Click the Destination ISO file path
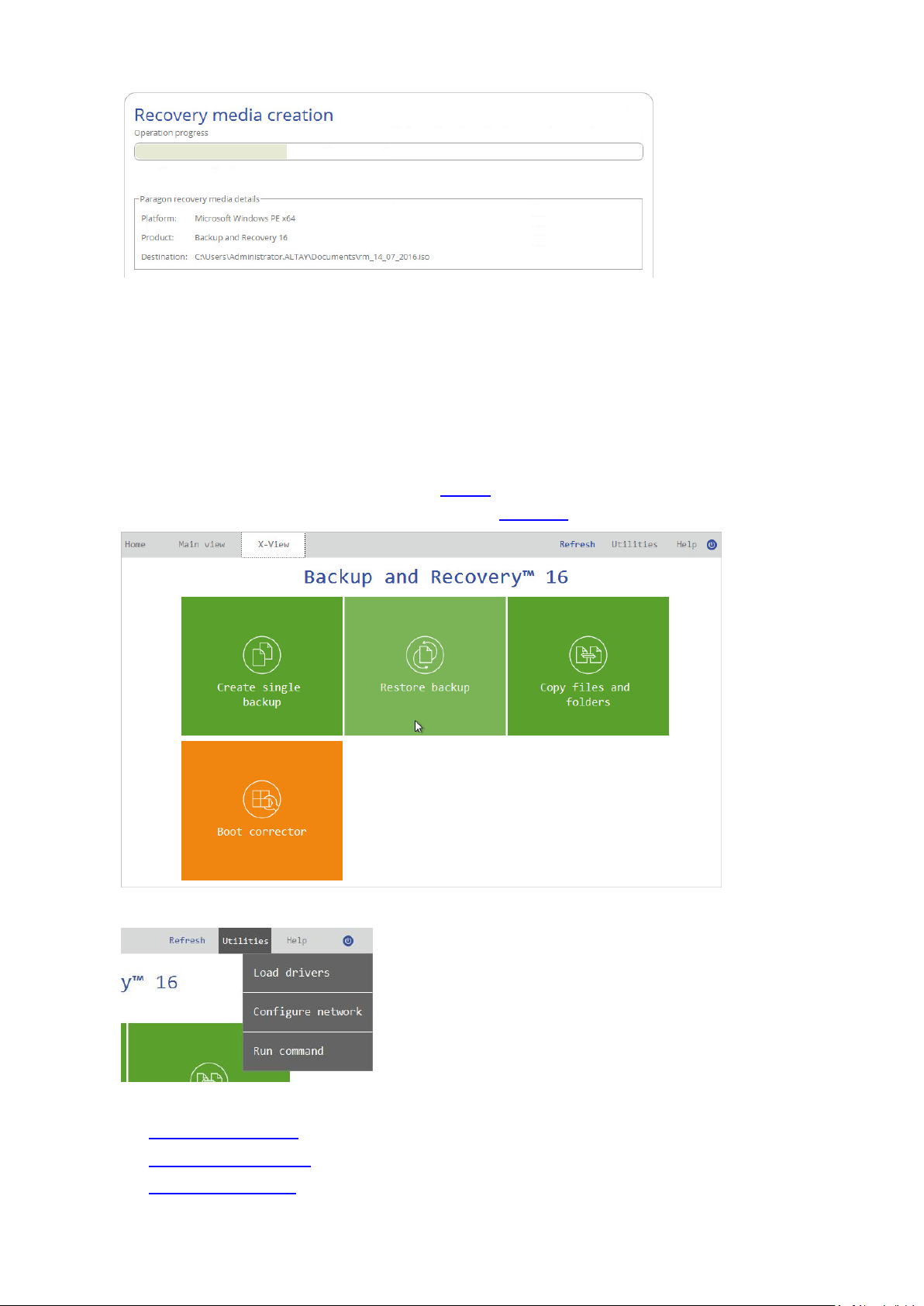The width and height of the screenshot is (924, 1306). click(x=312, y=257)
